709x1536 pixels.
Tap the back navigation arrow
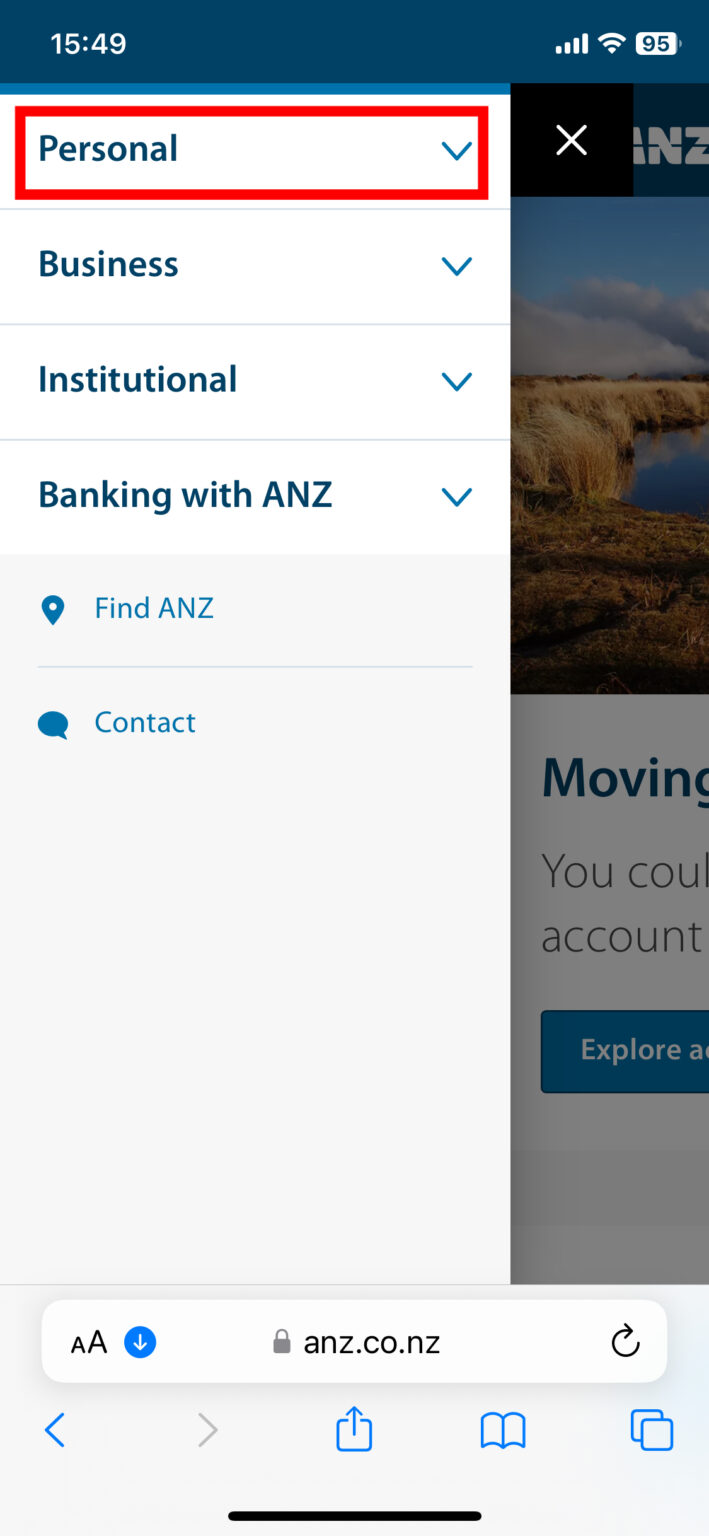pyautogui.click(x=55, y=1429)
